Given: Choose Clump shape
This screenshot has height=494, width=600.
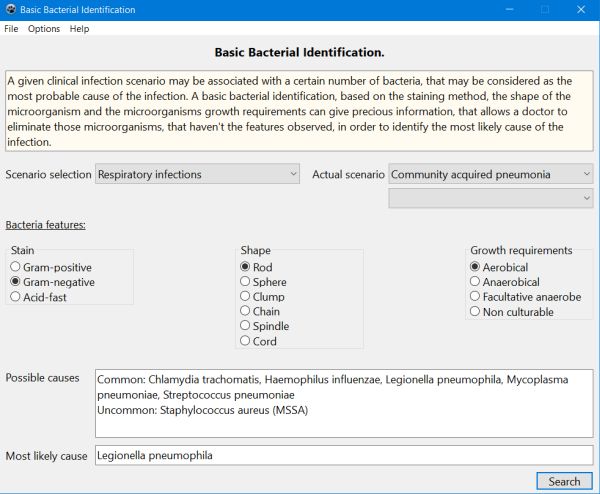Looking at the screenshot, I should point(262,297).
